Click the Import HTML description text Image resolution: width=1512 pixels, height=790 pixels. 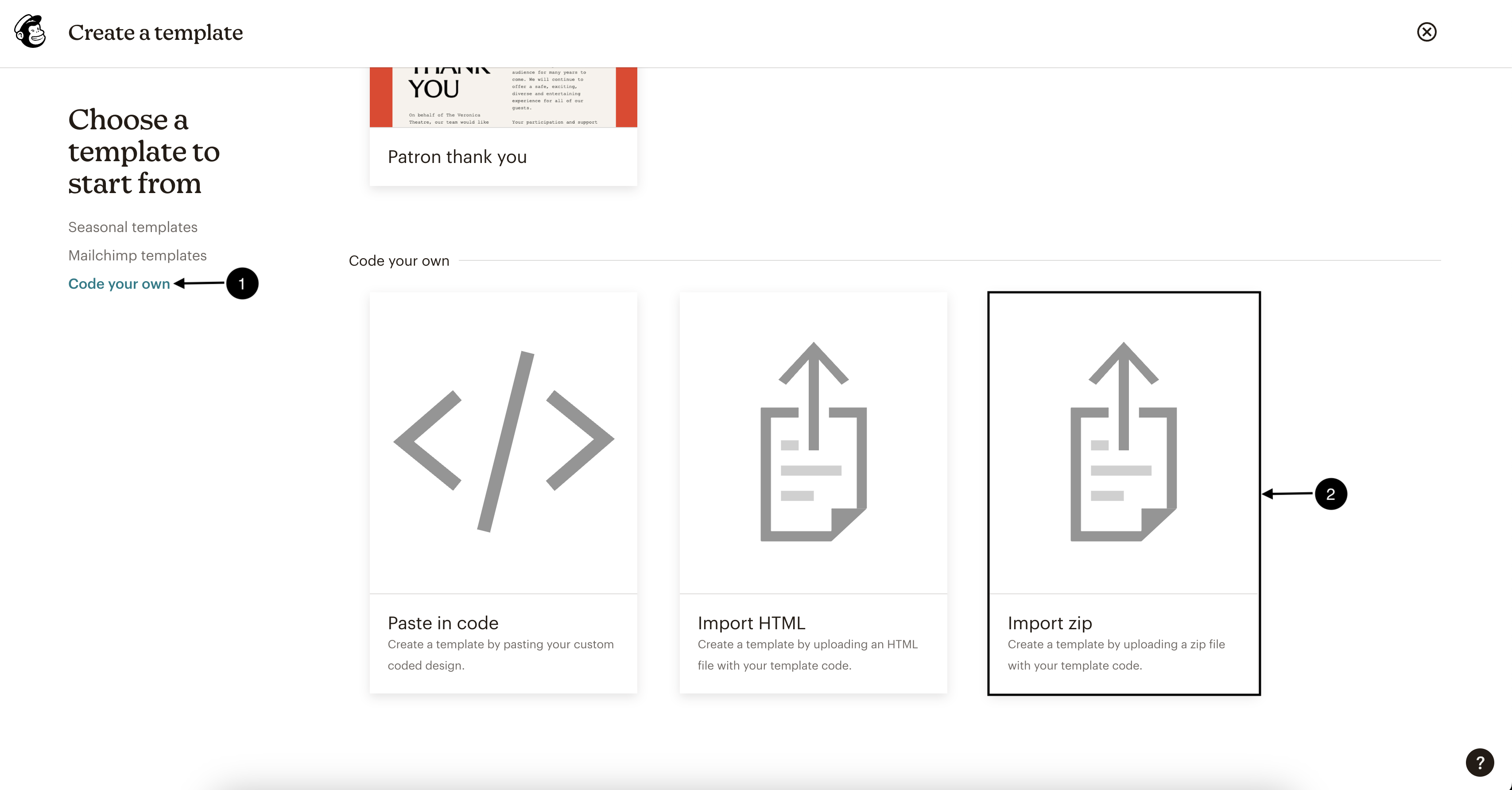coord(808,654)
